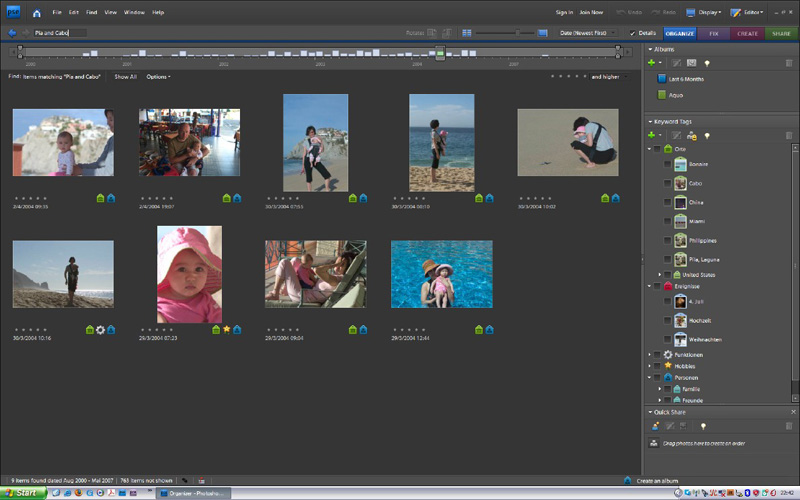Select the baby in pink hat thumbnail

(x=189, y=274)
